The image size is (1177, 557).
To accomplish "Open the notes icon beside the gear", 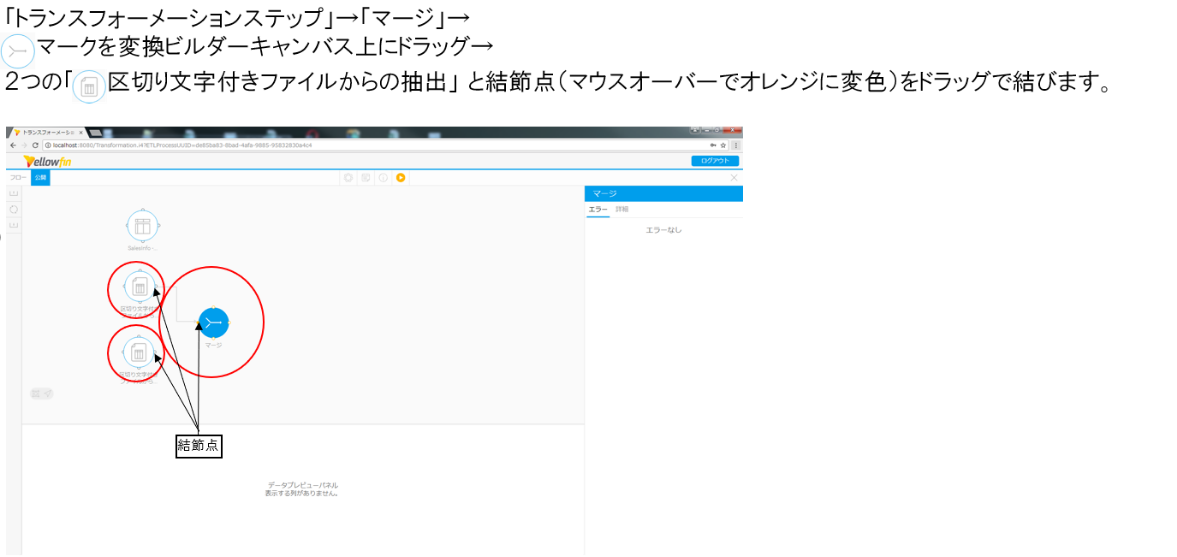I will (x=366, y=178).
